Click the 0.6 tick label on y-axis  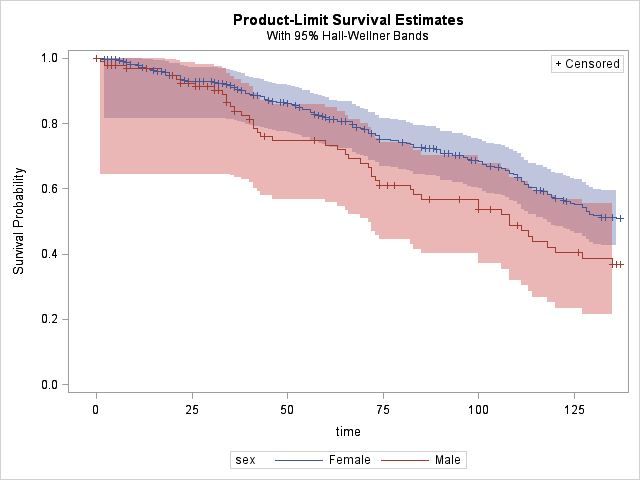click(x=48, y=189)
